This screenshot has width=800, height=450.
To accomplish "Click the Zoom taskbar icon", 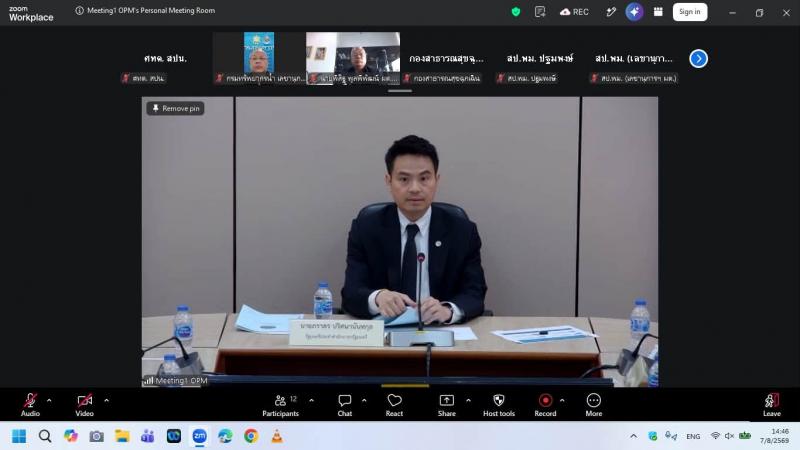I will (x=199, y=436).
